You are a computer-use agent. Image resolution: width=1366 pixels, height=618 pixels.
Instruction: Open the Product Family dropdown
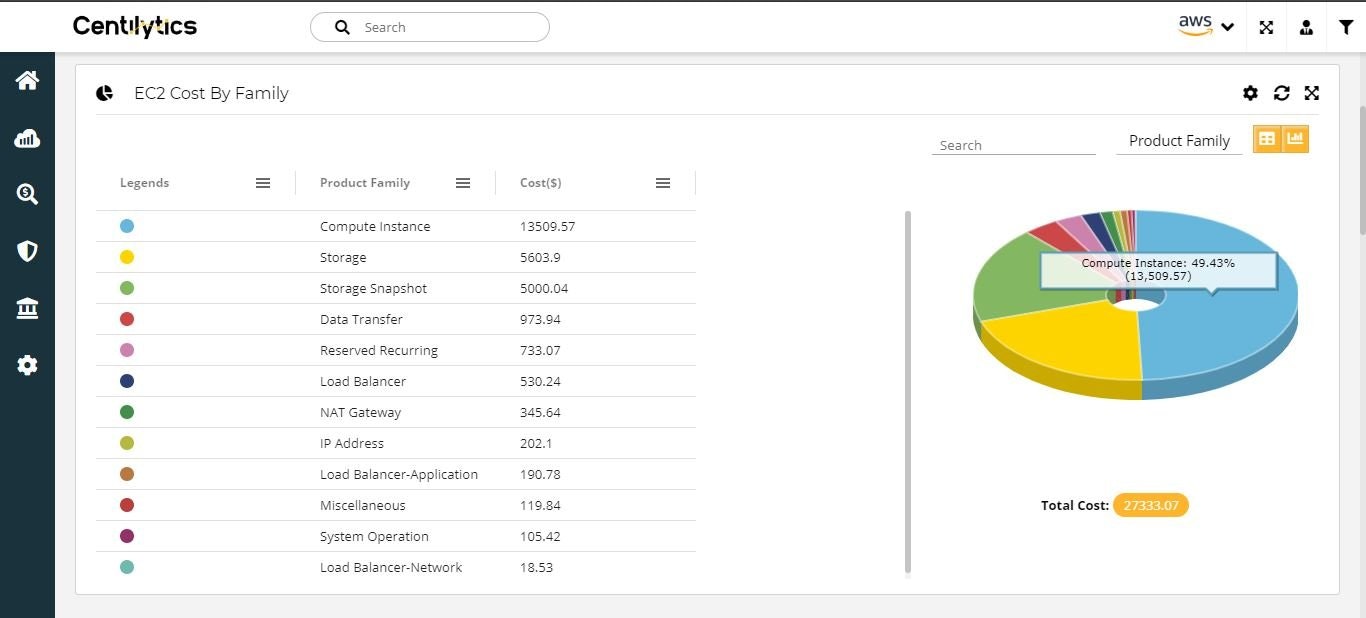click(1179, 140)
